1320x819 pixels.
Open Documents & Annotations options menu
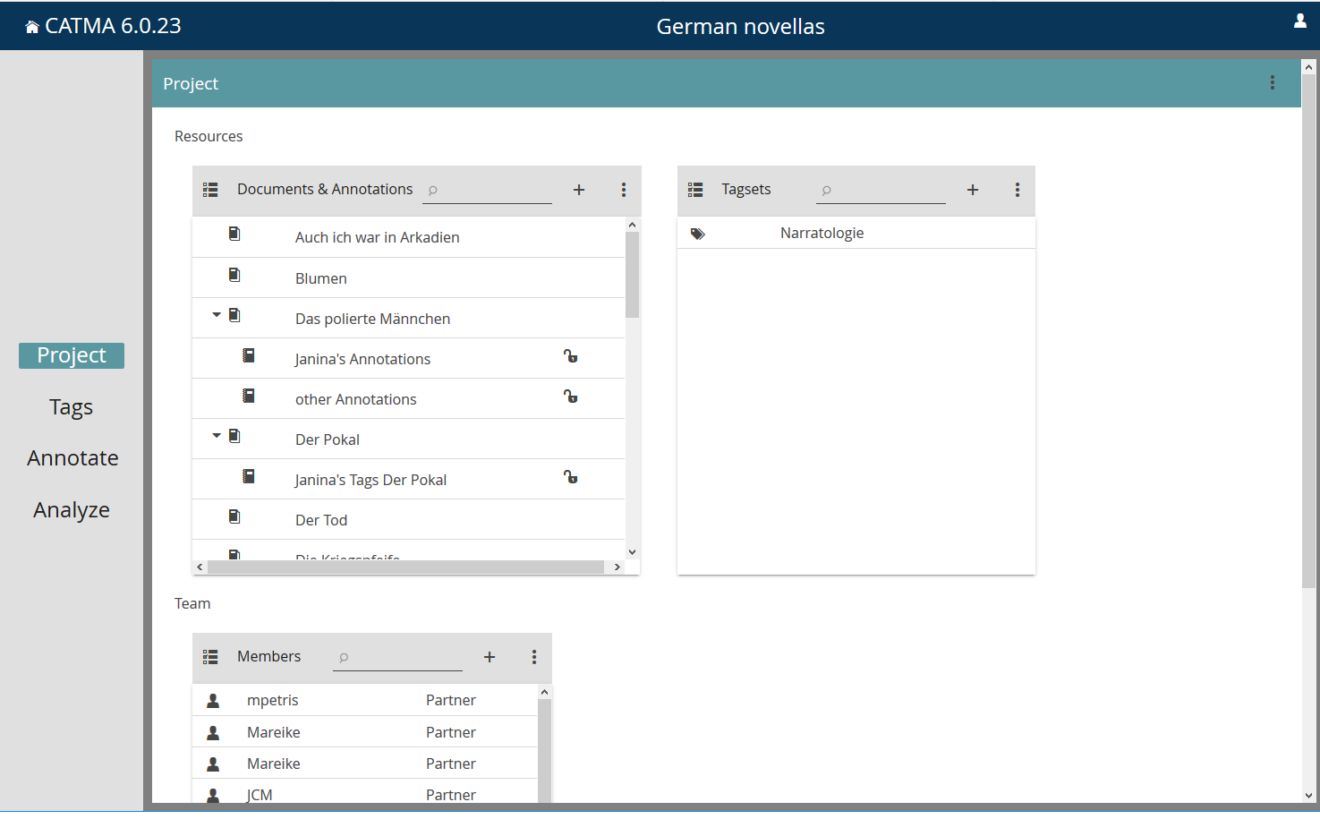624,190
